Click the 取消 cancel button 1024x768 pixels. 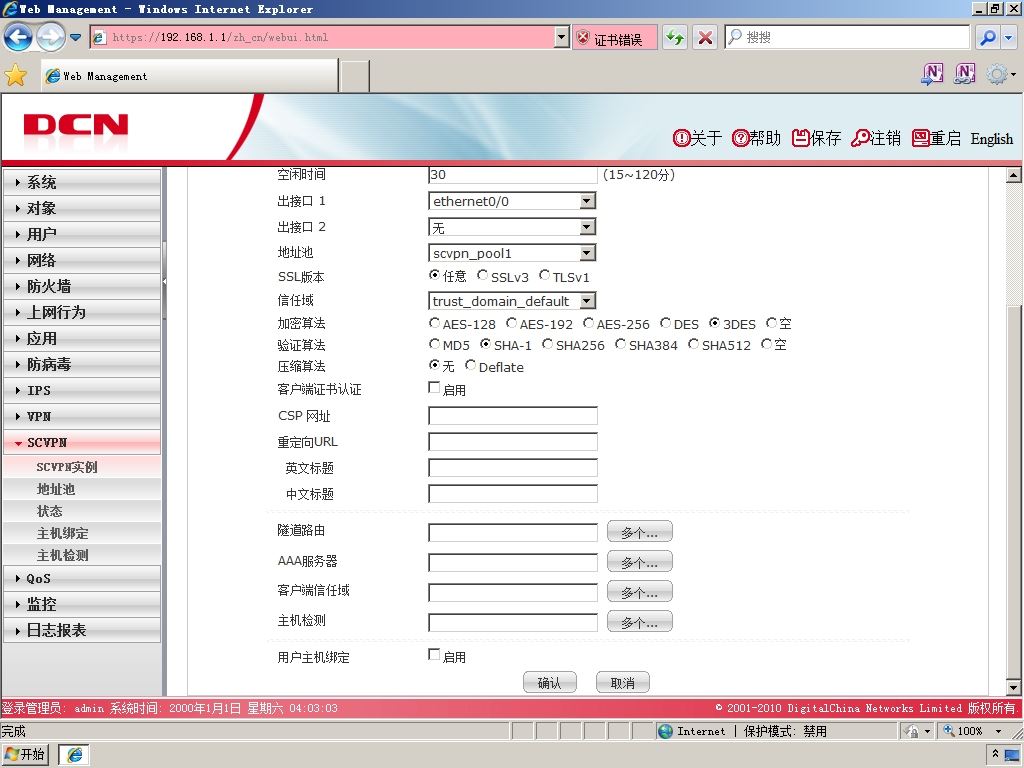point(623,682)
